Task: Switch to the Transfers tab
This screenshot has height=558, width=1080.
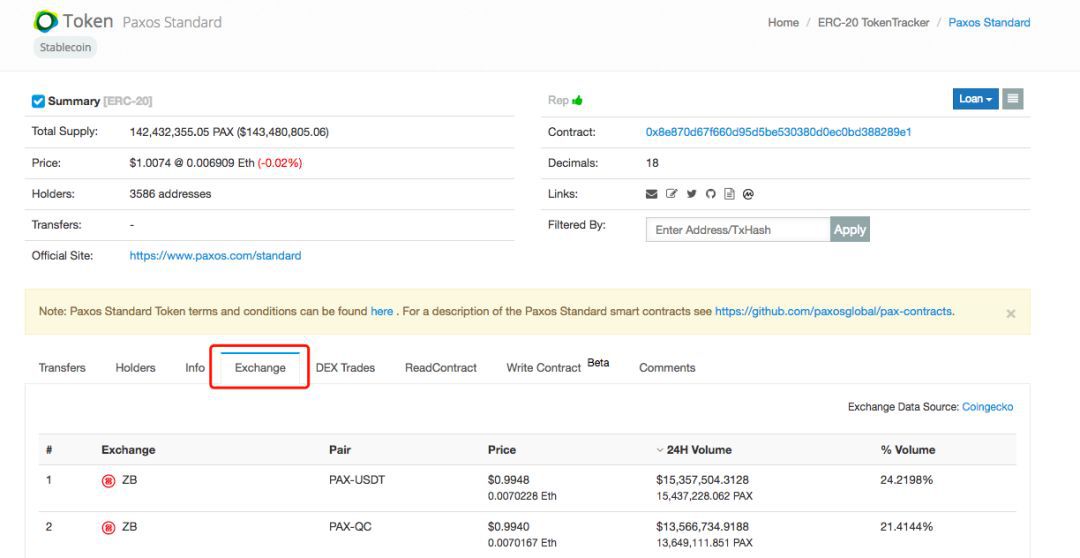Action: click(x=62, y=368)
